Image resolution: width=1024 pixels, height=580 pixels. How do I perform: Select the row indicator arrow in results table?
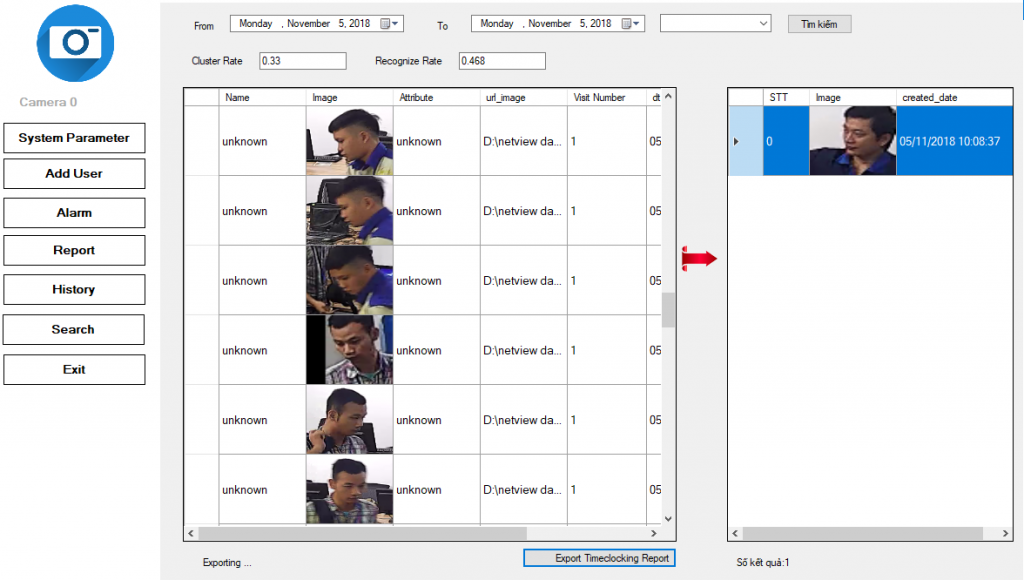pos(737,141)
